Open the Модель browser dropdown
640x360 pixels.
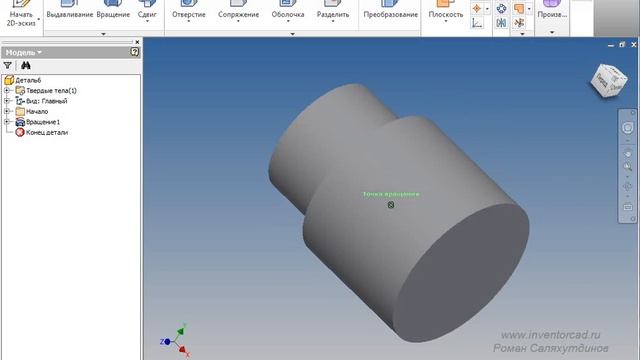coord(24,52)
